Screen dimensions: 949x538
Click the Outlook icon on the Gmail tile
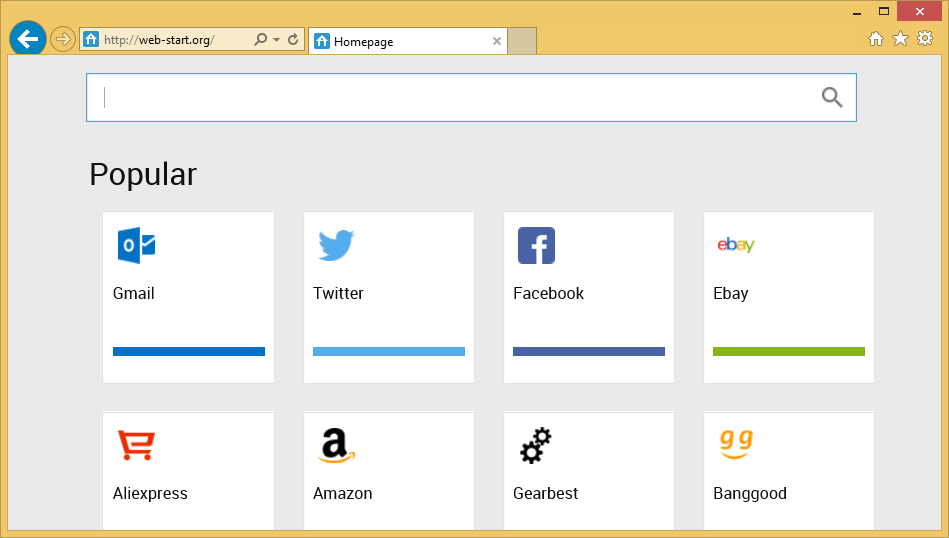[136, 246]
